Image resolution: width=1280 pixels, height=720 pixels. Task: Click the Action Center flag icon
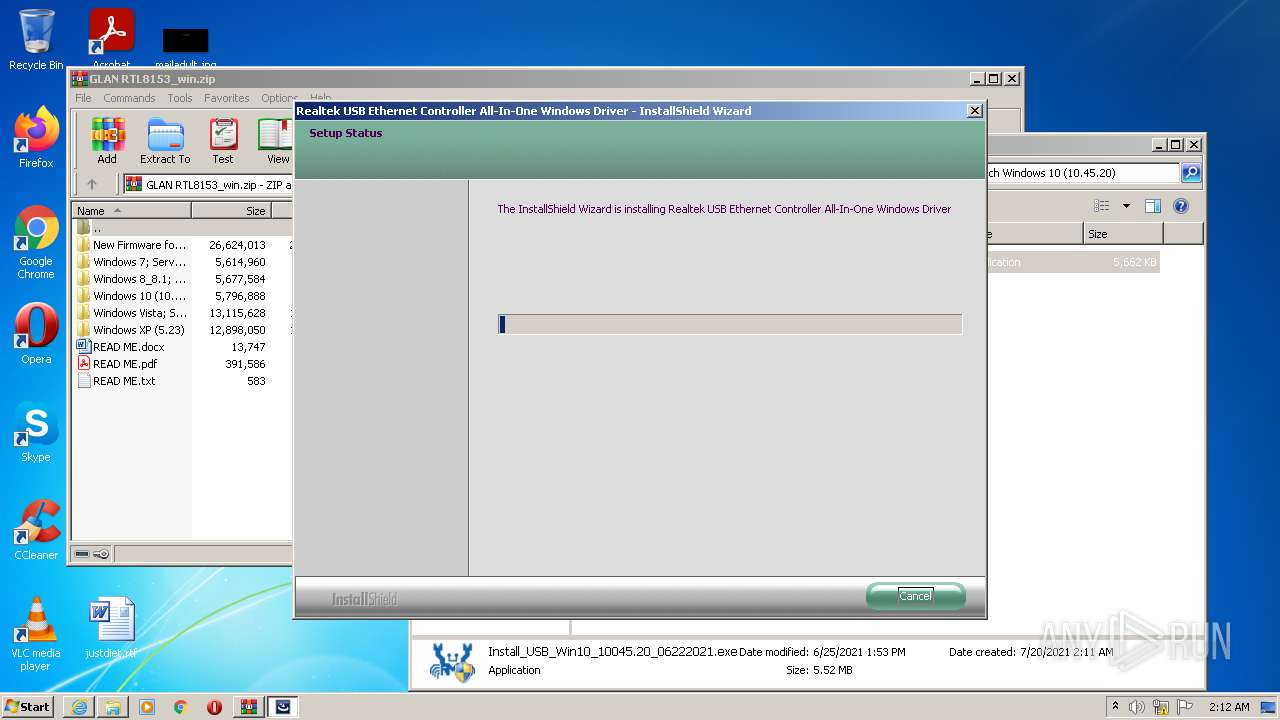1185,707
